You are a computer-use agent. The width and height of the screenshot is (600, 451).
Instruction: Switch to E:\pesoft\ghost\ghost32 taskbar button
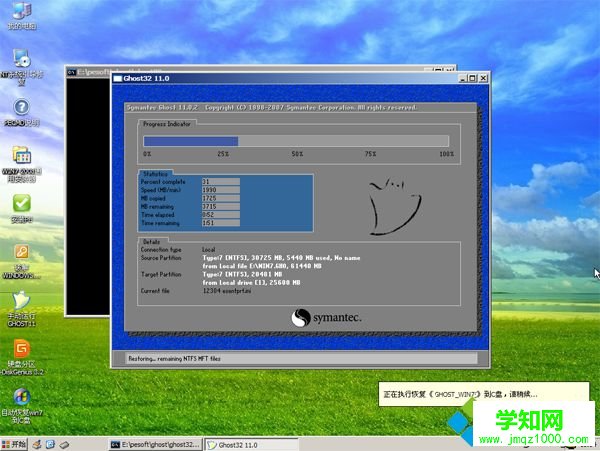[155, 444]
